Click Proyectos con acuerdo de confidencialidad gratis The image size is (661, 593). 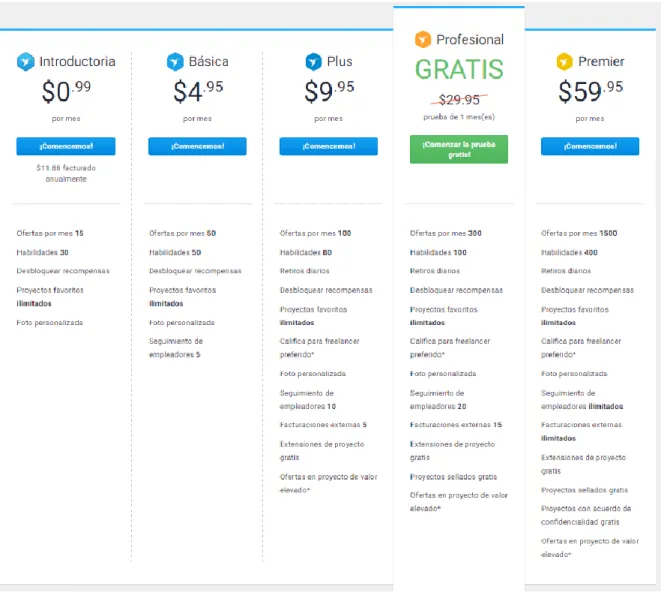(586, 515)
